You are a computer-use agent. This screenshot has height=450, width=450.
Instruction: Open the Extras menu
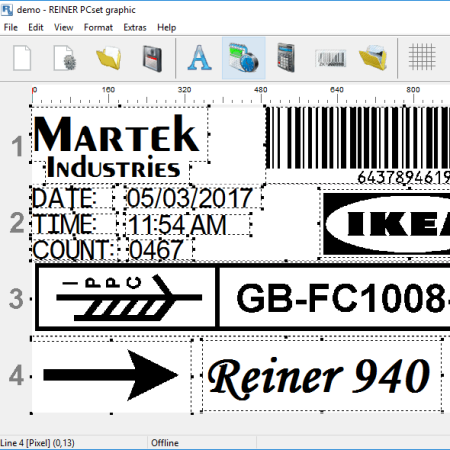135,27
